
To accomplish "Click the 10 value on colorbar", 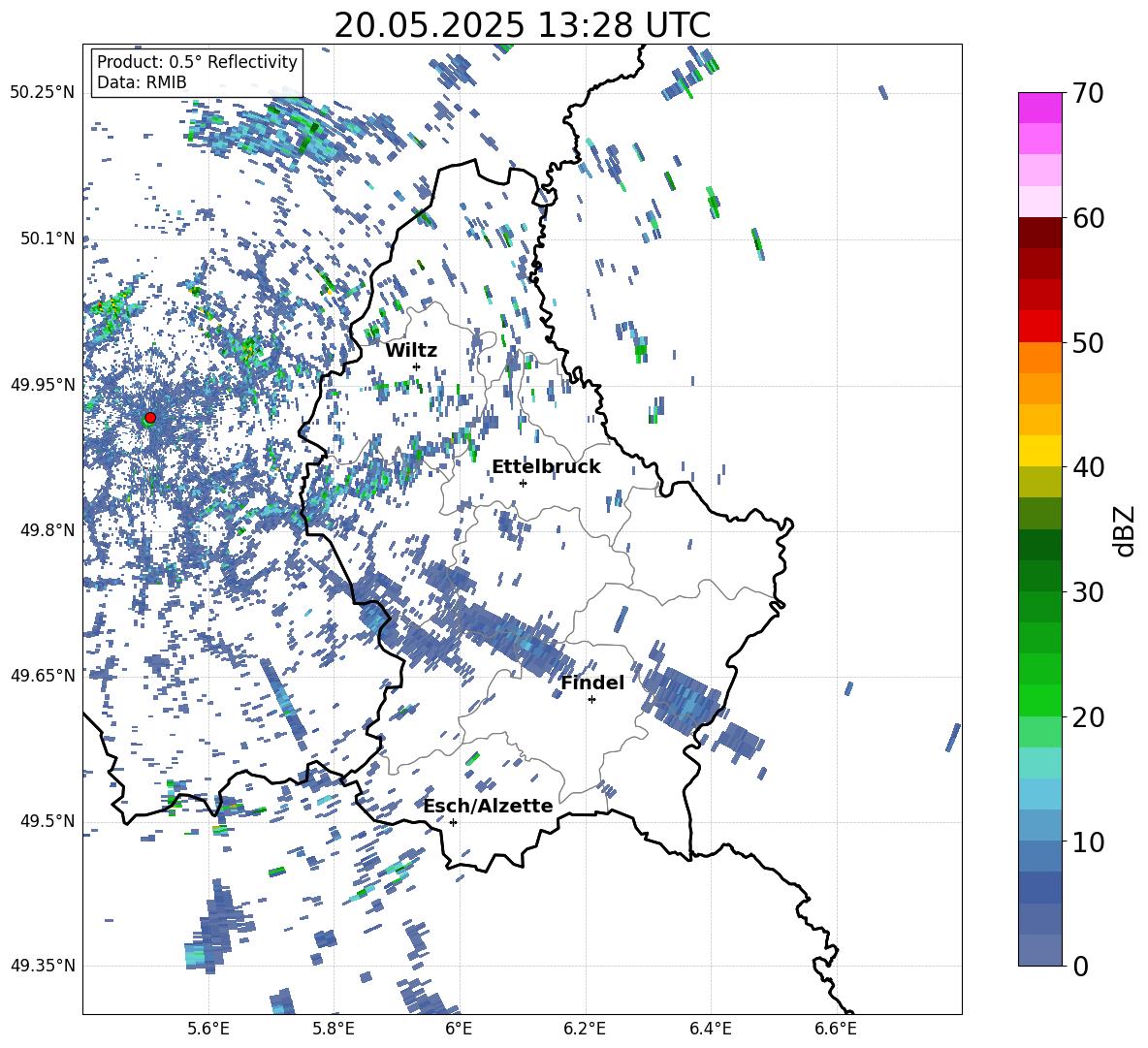I will 1088,842.
